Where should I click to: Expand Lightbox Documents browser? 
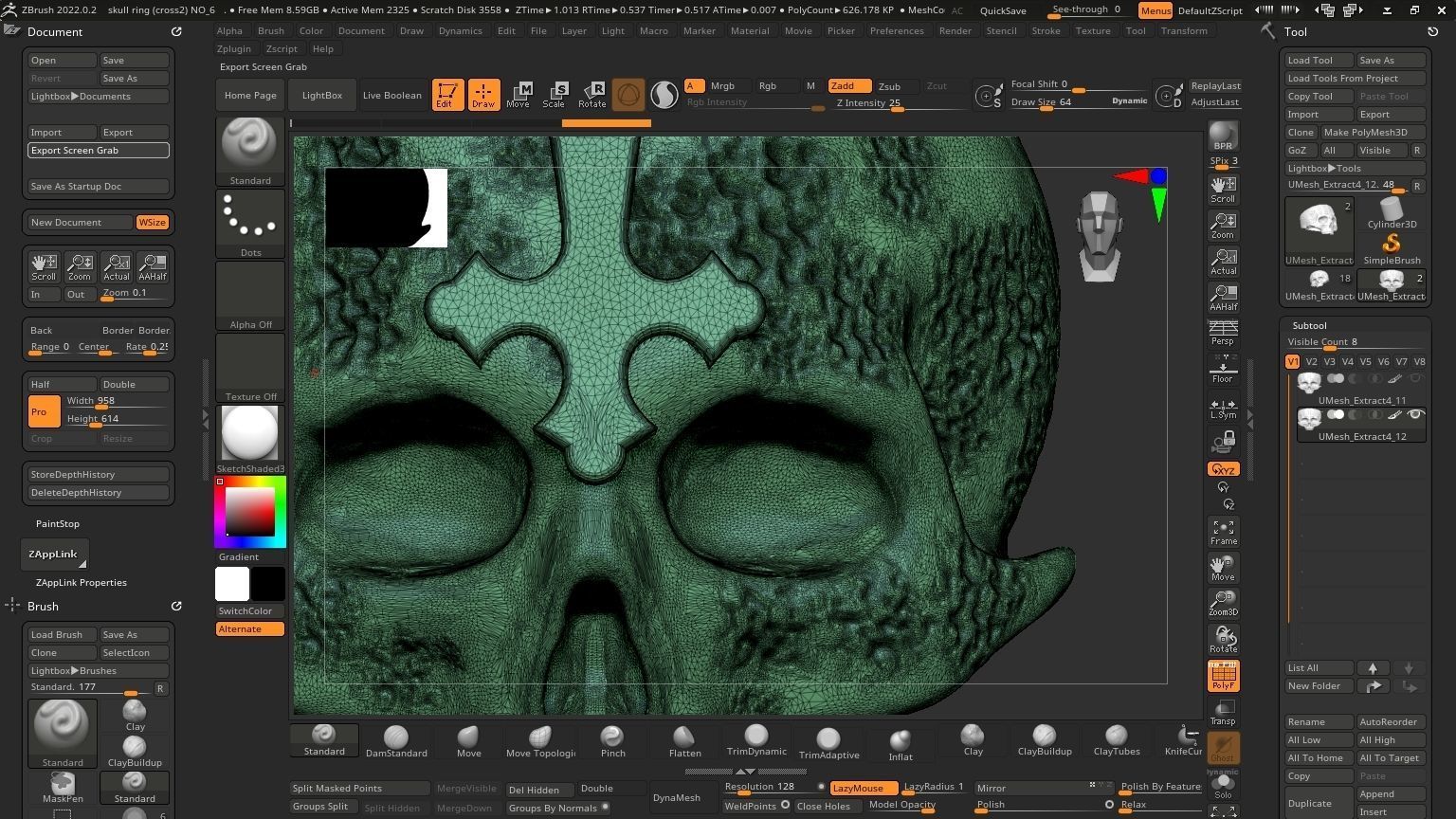pos(99,97)
